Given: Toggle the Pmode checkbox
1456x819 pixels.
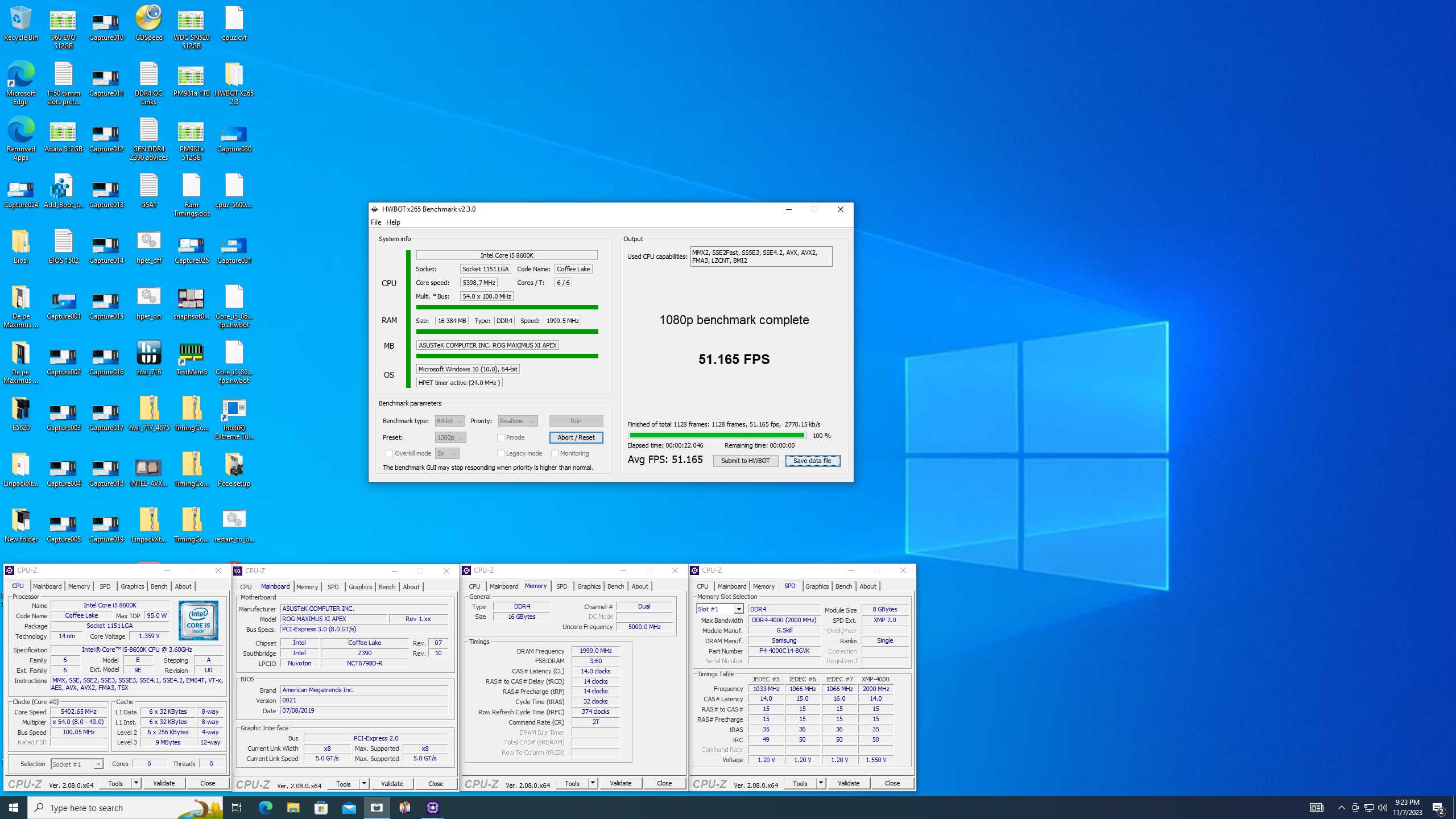Looking at the screenshot, I should (500, 437).
